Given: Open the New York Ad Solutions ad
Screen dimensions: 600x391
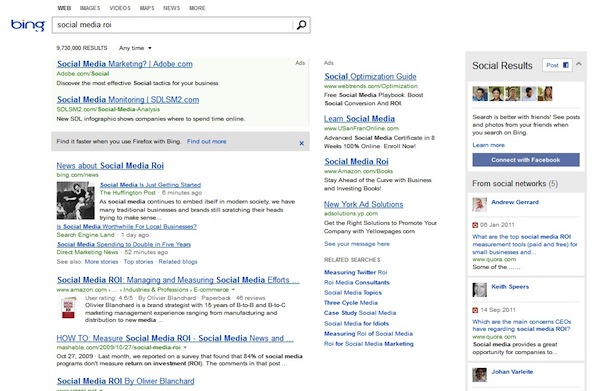Looking at the screenshot, I should (364, 204).
